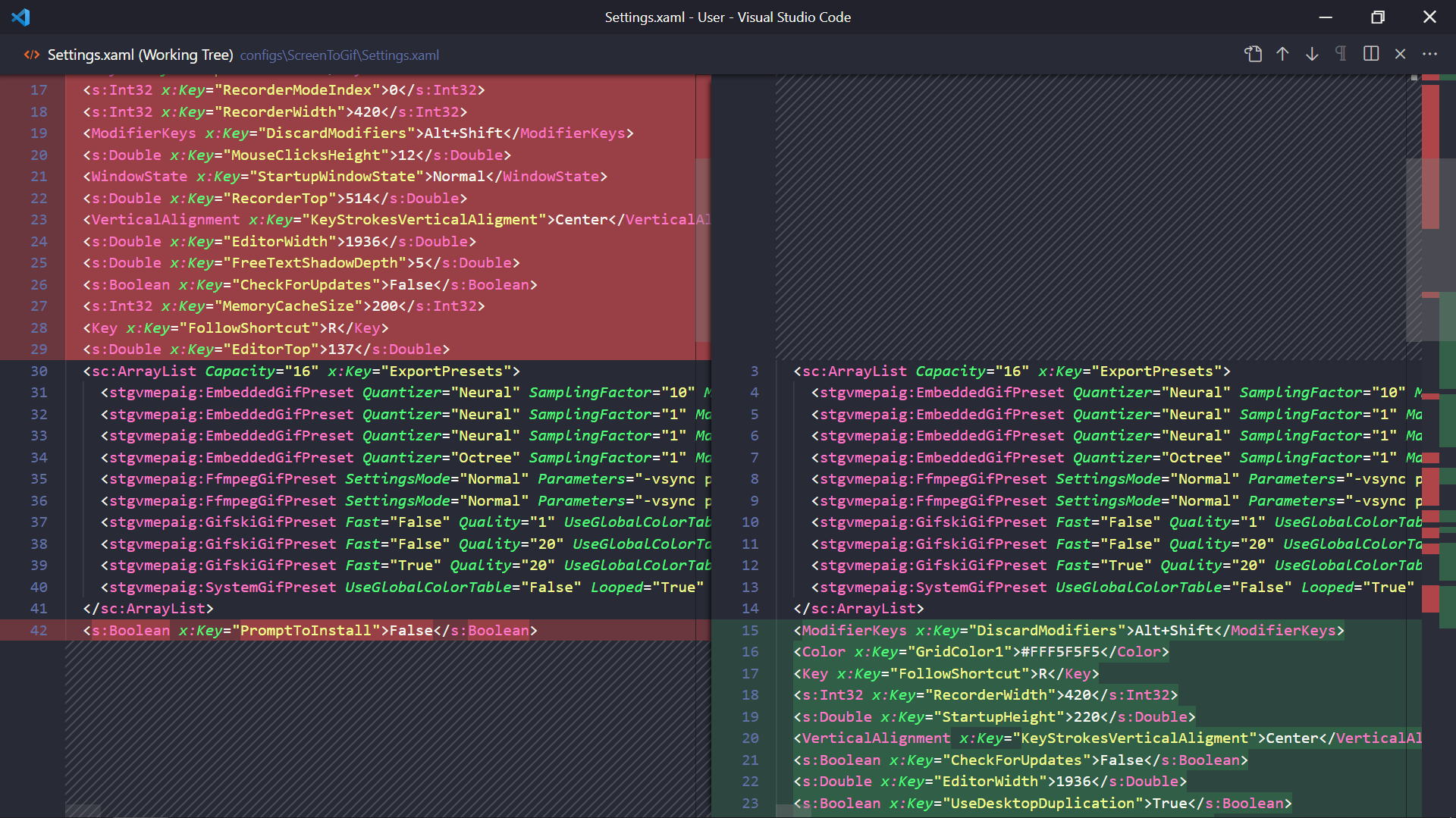The width and height of the screenshot is (1456, 818).
Task: Click the "EditorTop" 137 line
Action: tap(266, 349)
